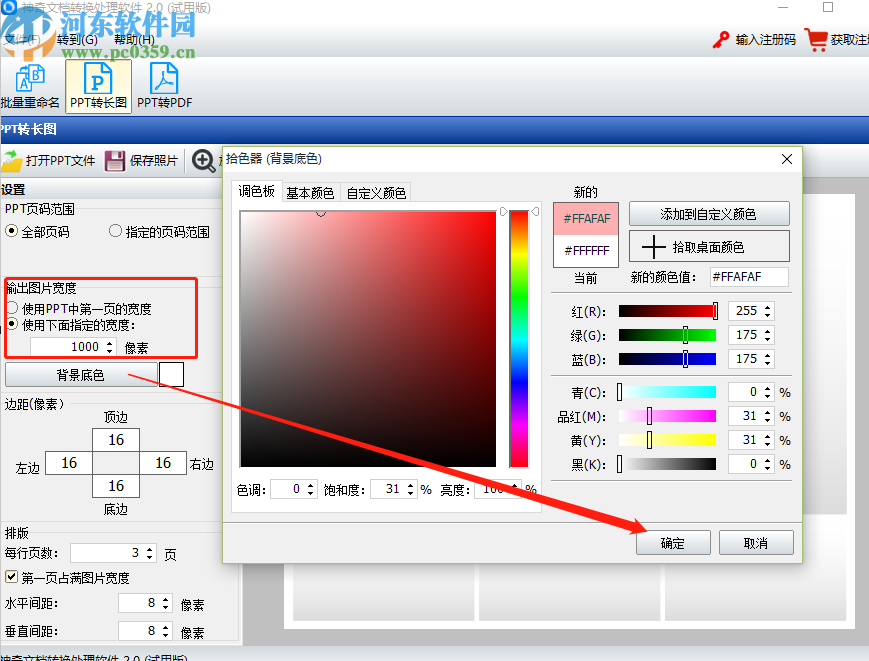This screenshot has width=869, height=661.
Task: Click 添加到自定义颜色 button
Action: tap(709, 214)
